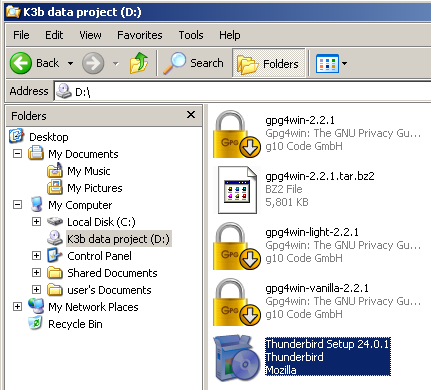Click the Shared Documents folder icon
Image resolution: width=431 pixels, height=390 pixels.
[55, 272]
